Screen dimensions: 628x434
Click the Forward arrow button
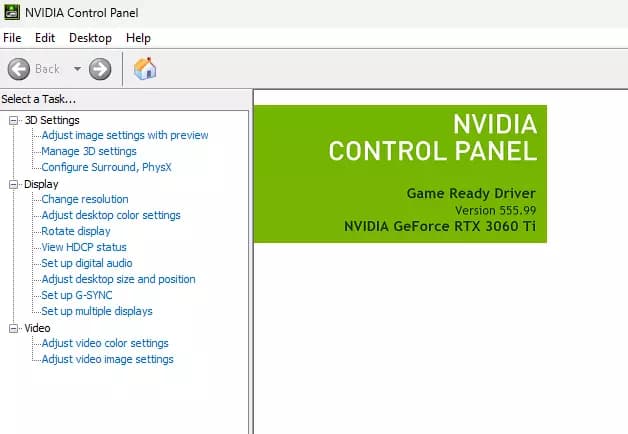100,69
